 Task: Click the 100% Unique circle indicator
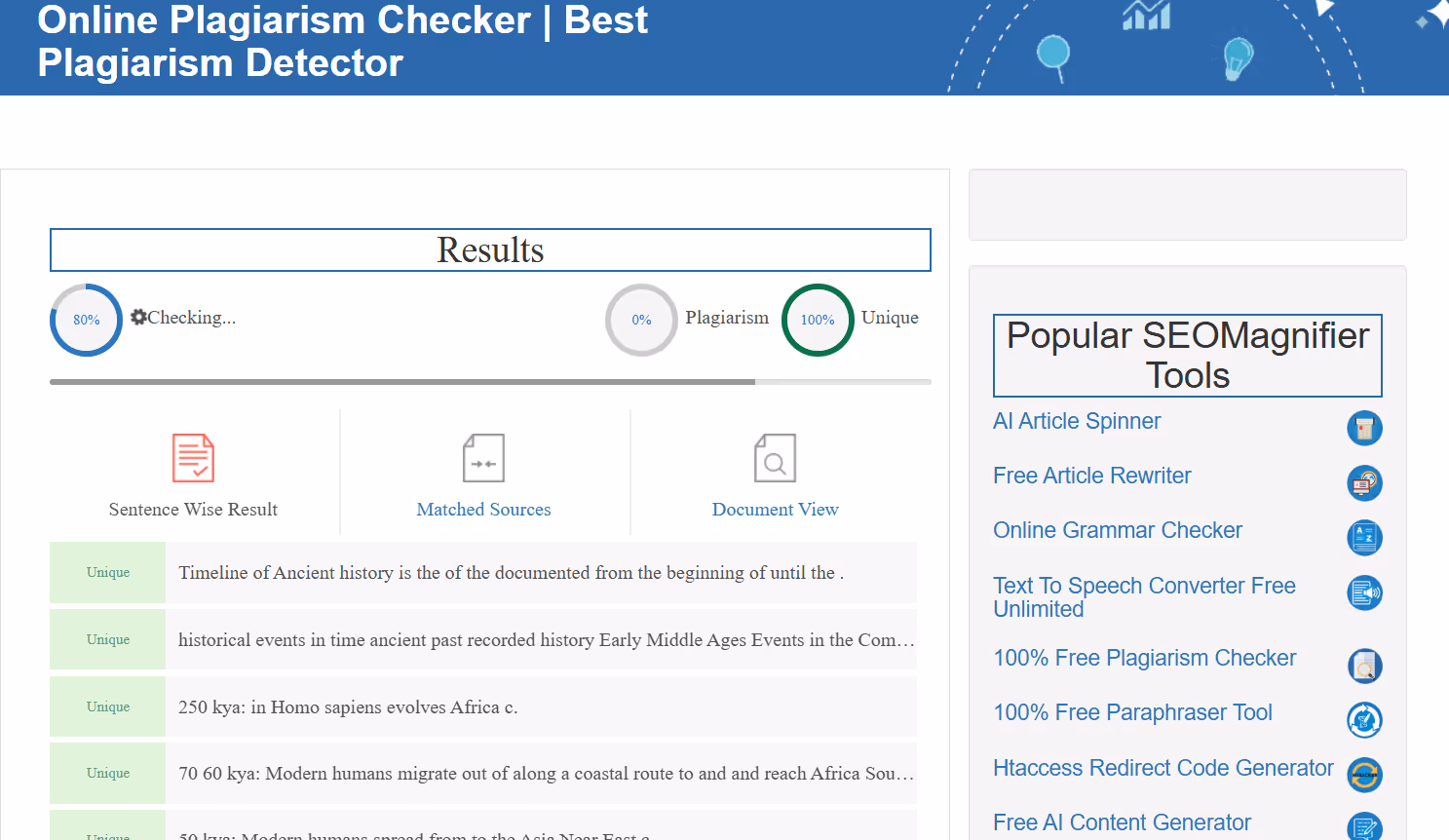coord(818,319)
